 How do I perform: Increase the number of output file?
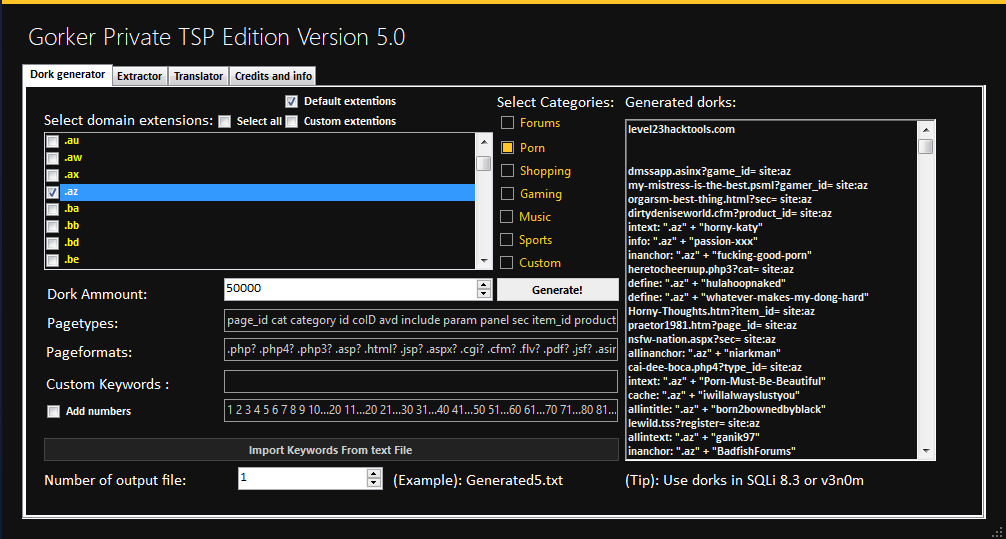tap(374, 474)
